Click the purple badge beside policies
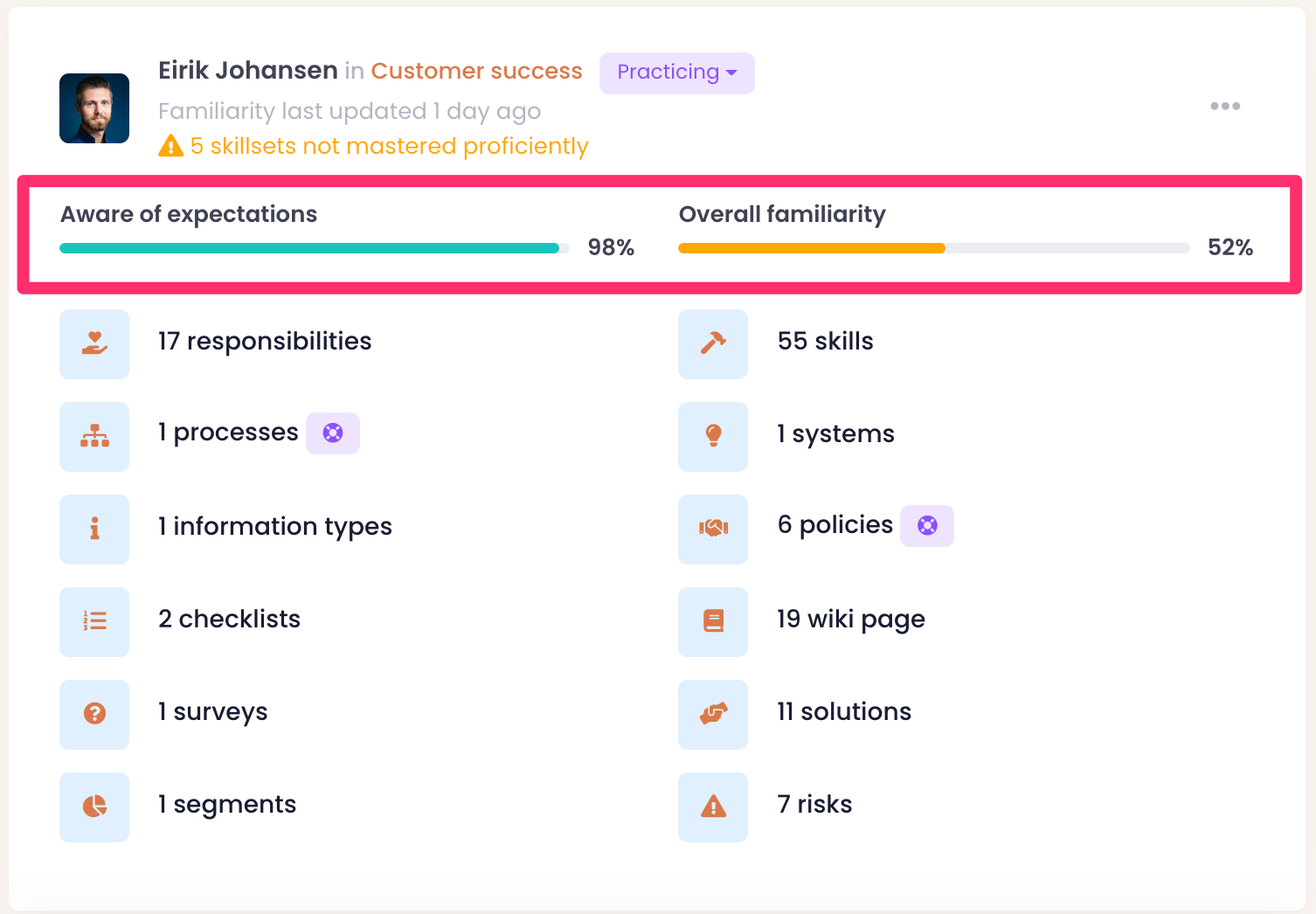 [927, 526]
